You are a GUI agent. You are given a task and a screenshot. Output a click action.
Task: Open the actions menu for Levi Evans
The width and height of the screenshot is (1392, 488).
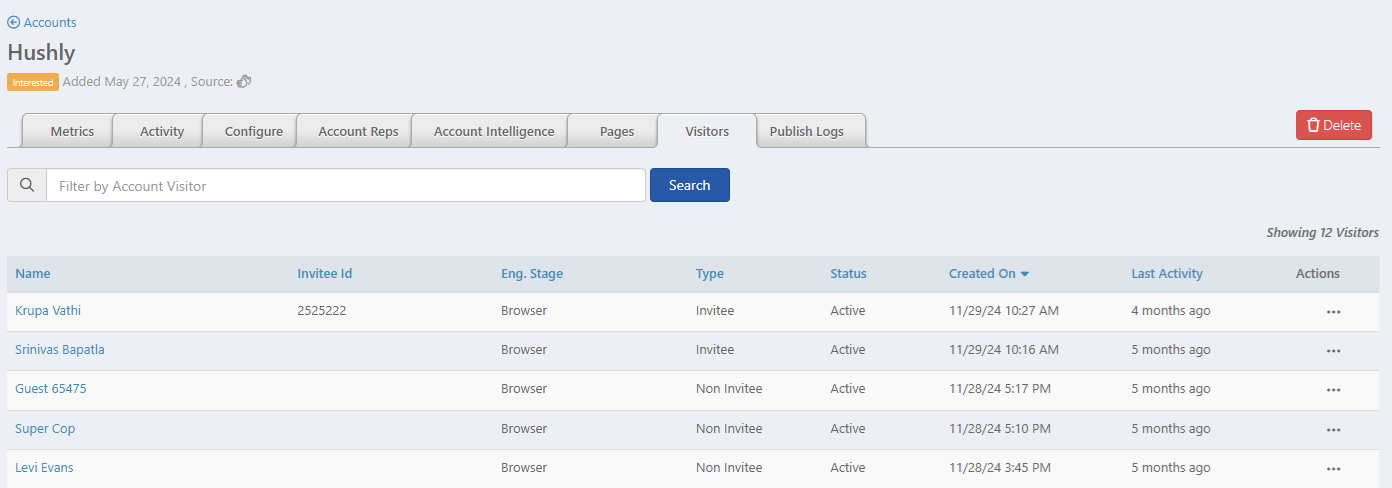pyautogui.click(x=1333, y=468)
